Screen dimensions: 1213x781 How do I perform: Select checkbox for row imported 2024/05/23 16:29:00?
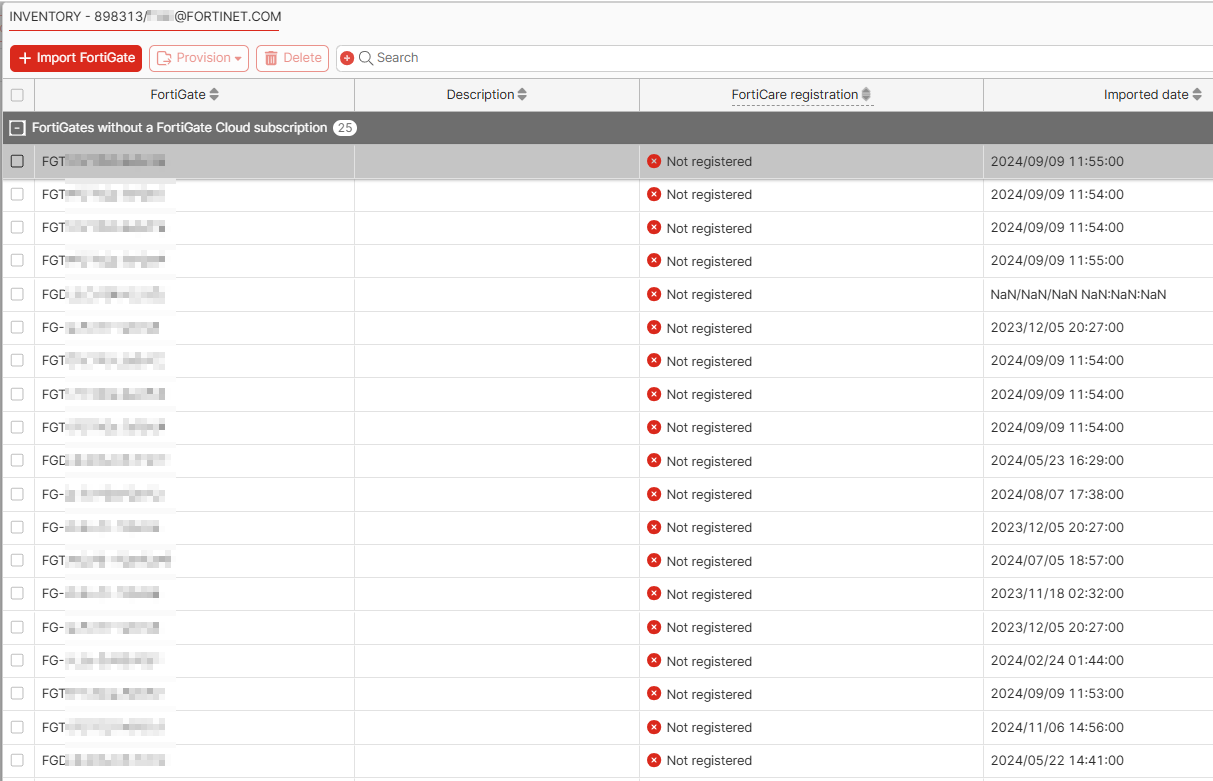click(17, 460)
